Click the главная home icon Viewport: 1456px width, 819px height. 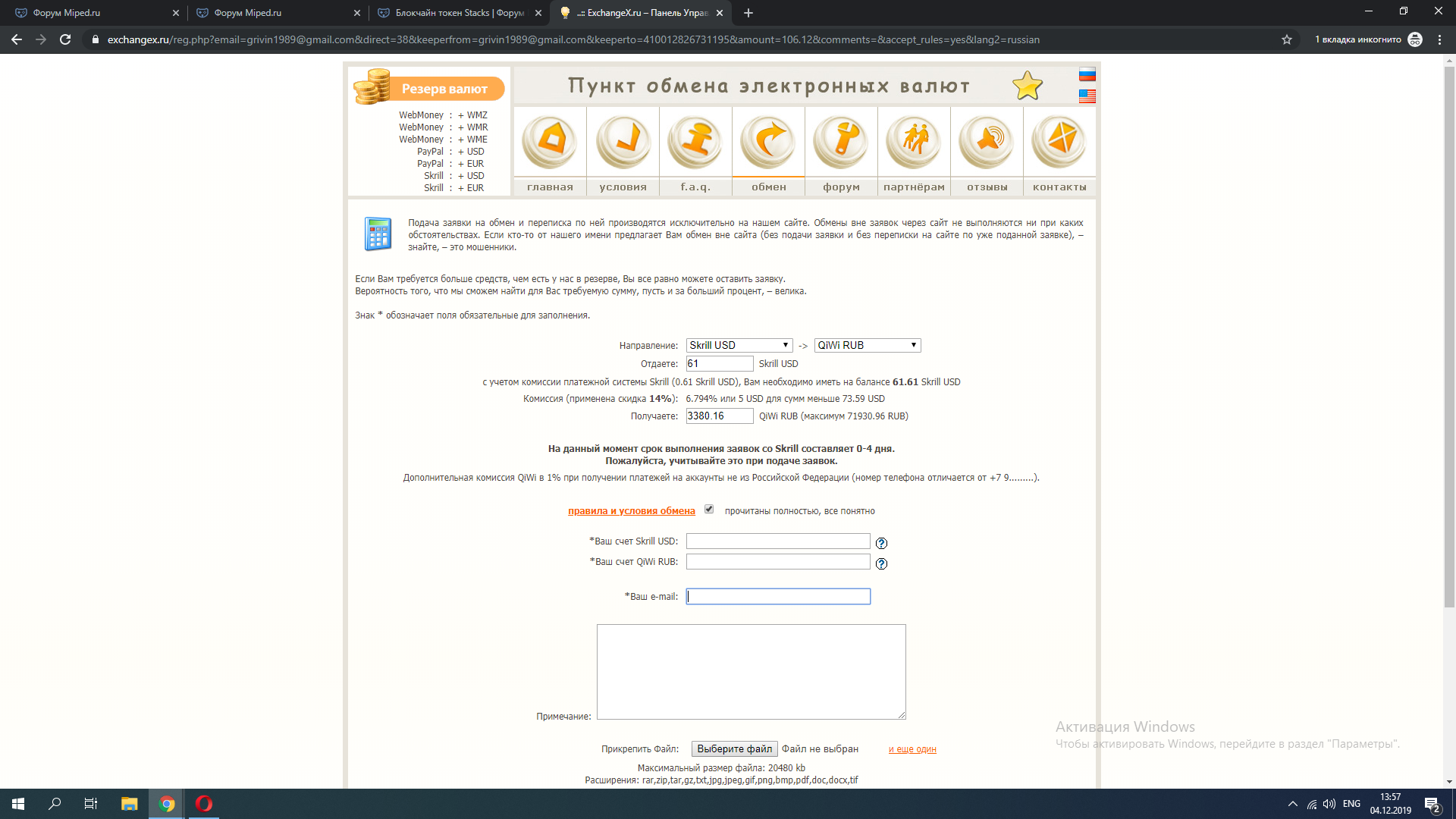point(550,142)
